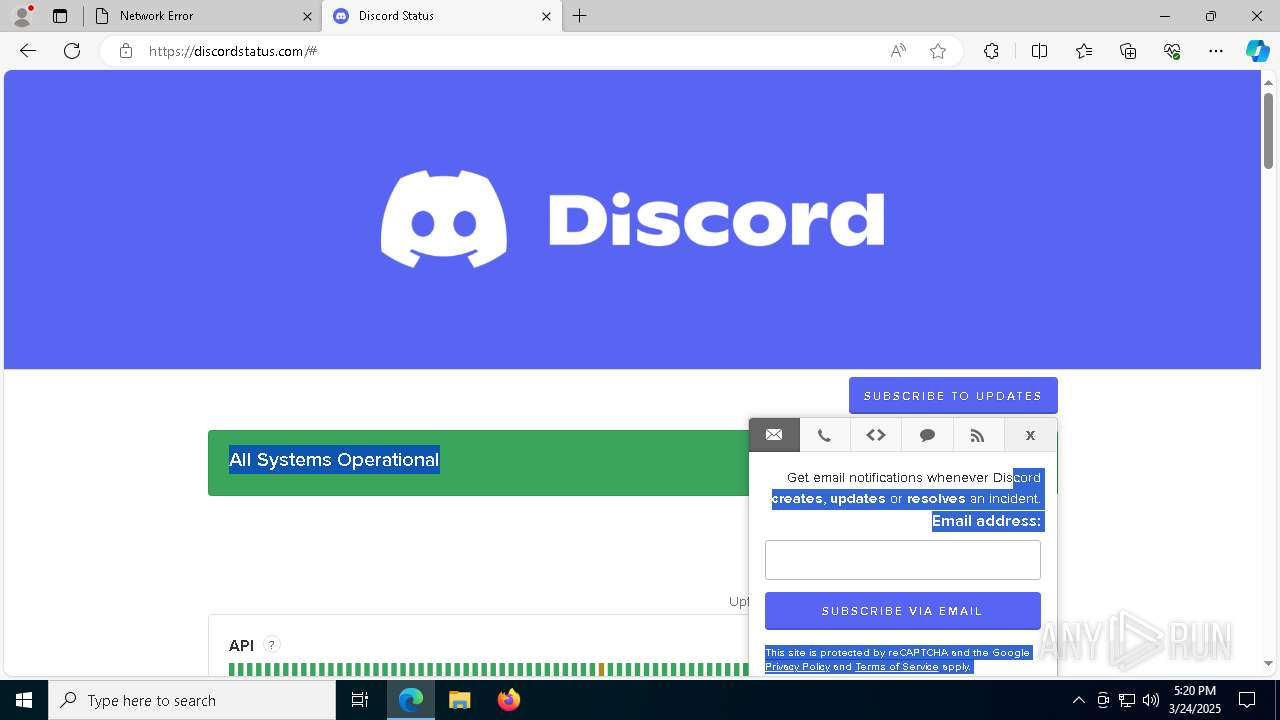Open the Copilot sidebar

(1258, 51)
